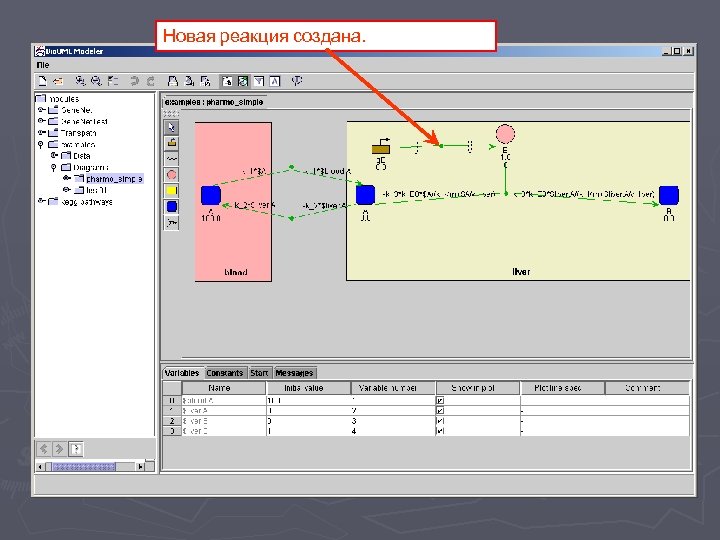Click the pointing-hand toolbar icon beside new document
This screenshot has width=720, height=540.
(58, 81)
